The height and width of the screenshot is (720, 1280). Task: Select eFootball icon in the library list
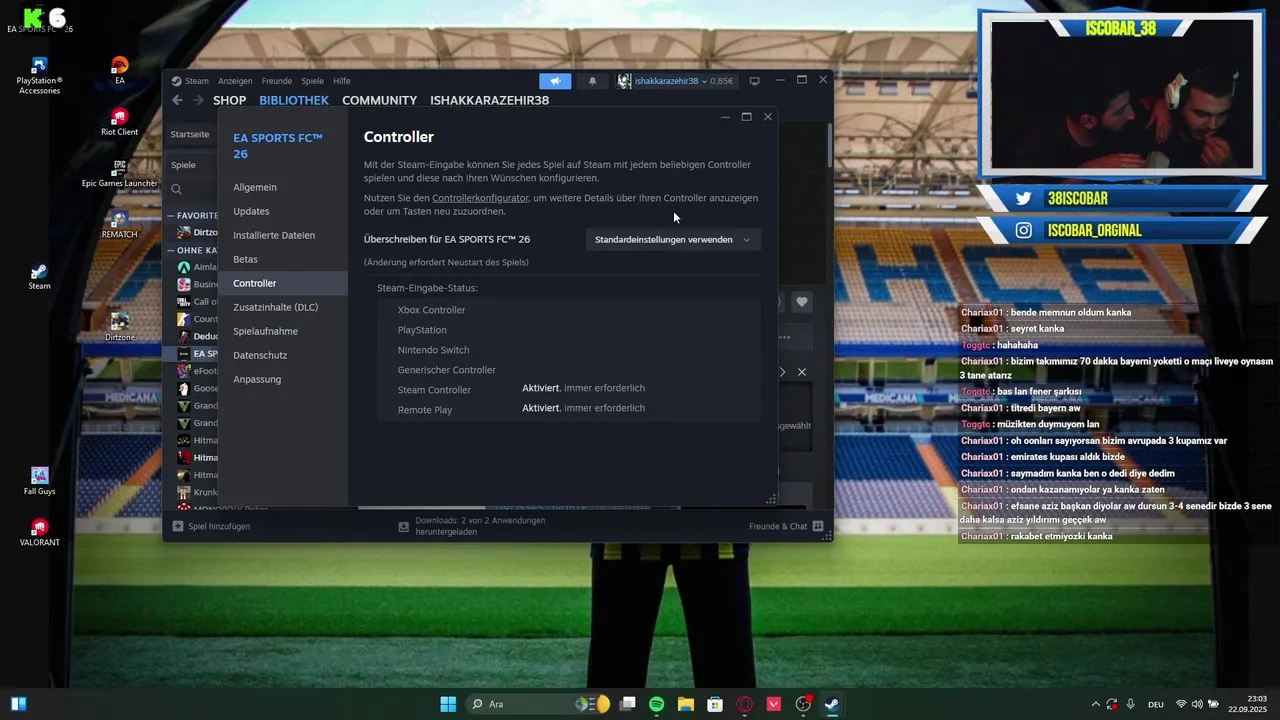[x=184, y=371]
